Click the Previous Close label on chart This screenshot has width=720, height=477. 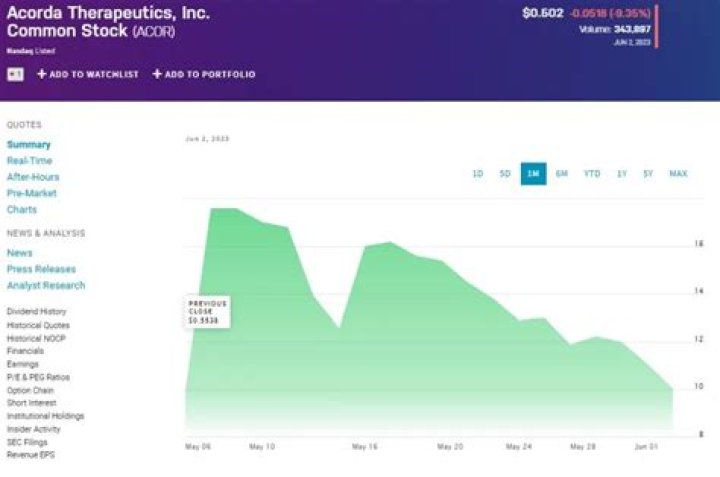[x=208, y=311]
